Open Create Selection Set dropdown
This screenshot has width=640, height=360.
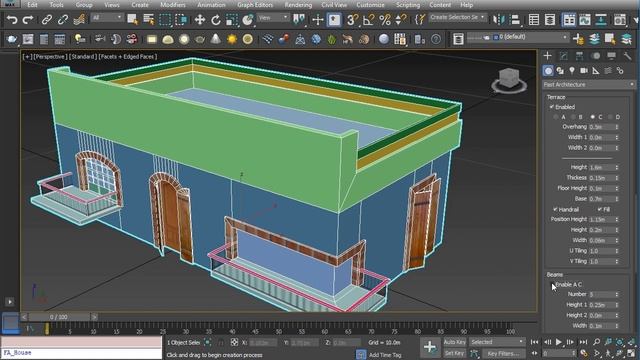(x=458, y=18)
